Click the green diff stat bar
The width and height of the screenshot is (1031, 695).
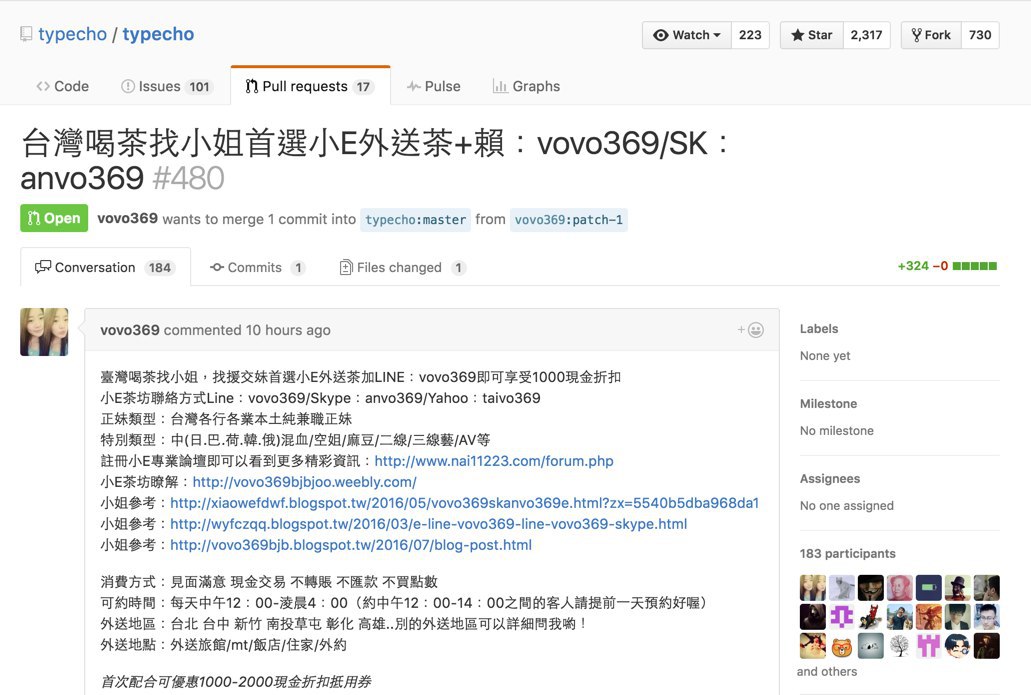975,266
